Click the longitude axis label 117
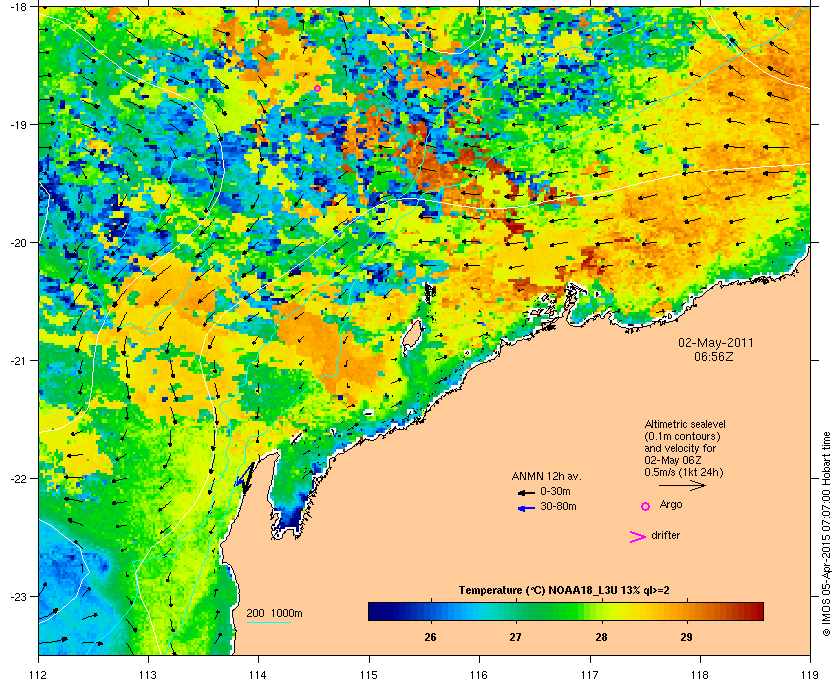The width and height of the screenshot is (840, 680). coord(590,674)
